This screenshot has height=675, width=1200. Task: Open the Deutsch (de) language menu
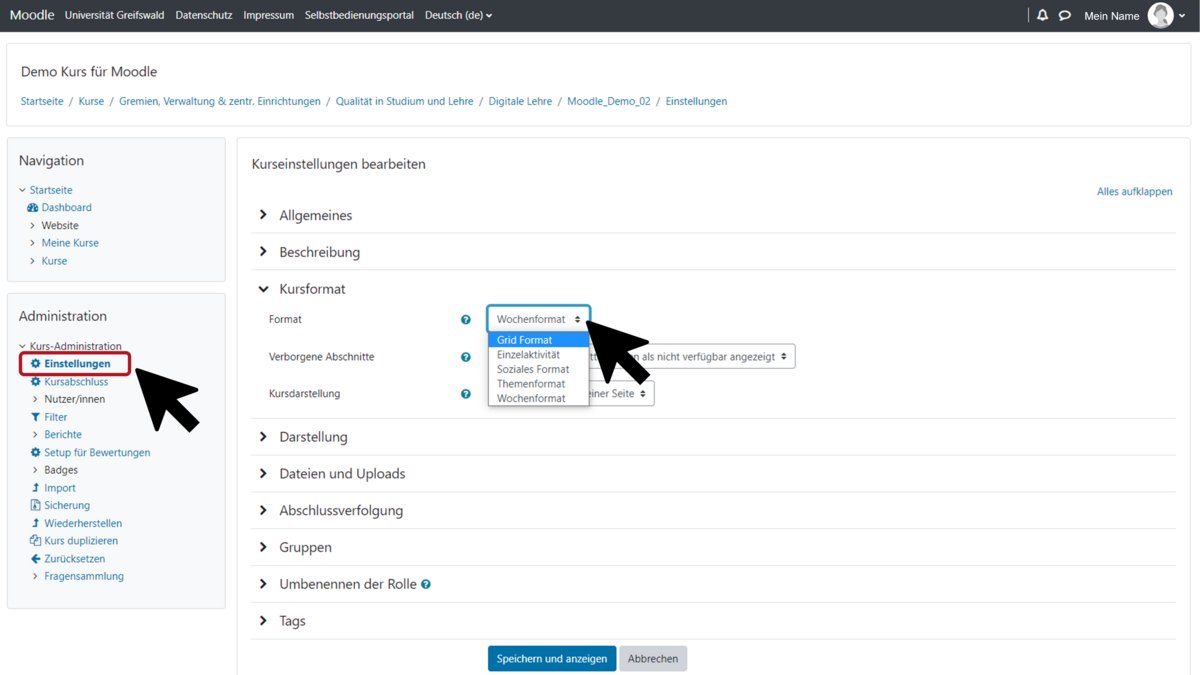458,15
